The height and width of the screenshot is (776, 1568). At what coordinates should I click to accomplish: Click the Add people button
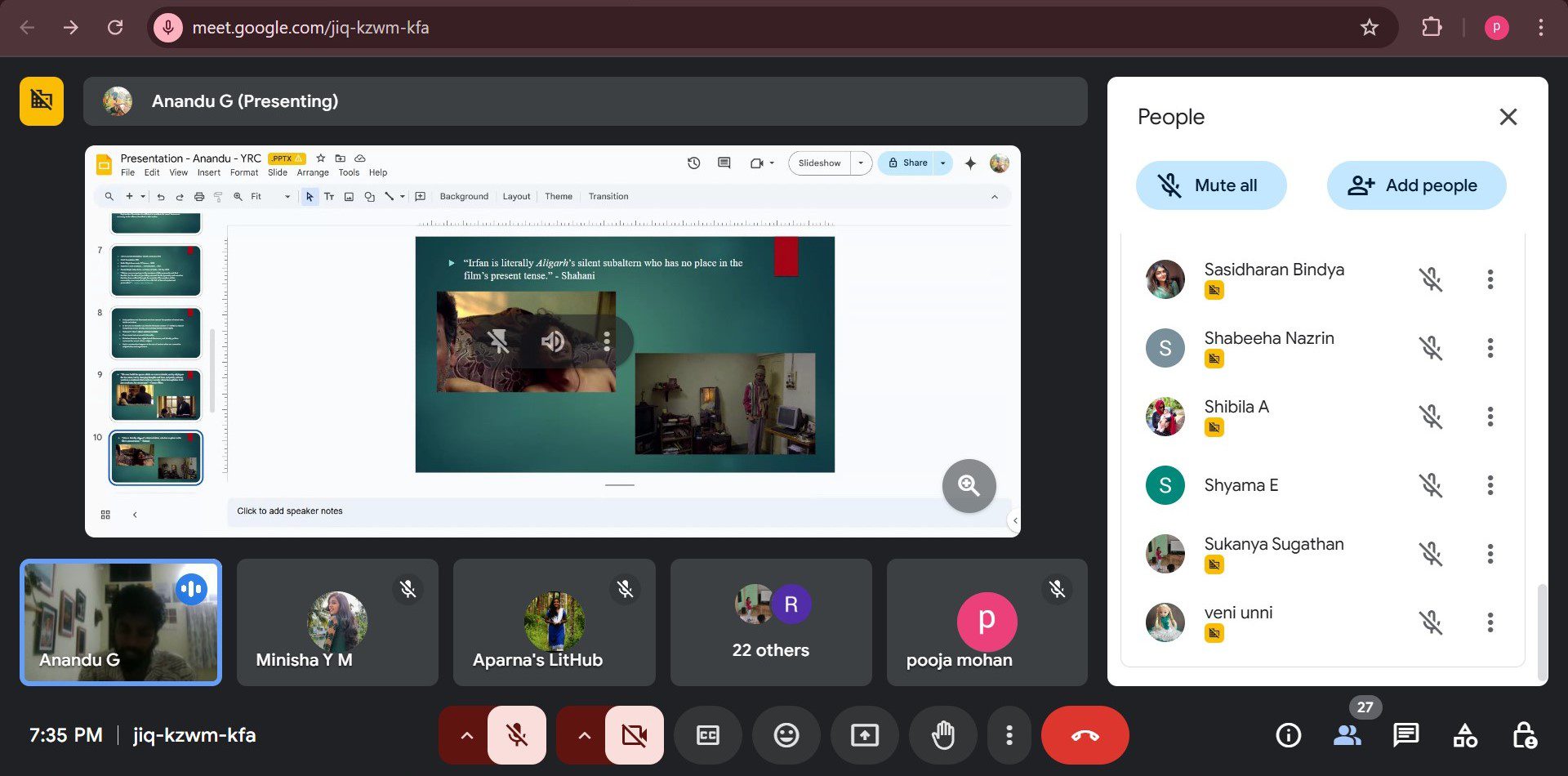click(1415, 185)
